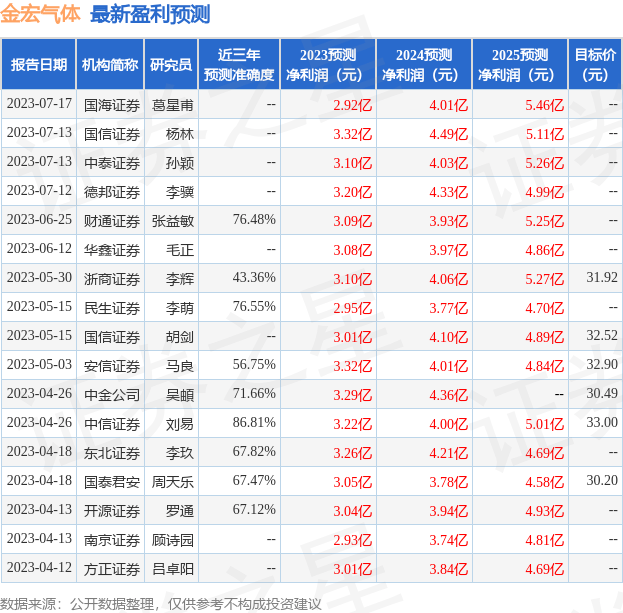Click institution 开源证券
The width and height of the screenshot is (623, 613).
112,511
